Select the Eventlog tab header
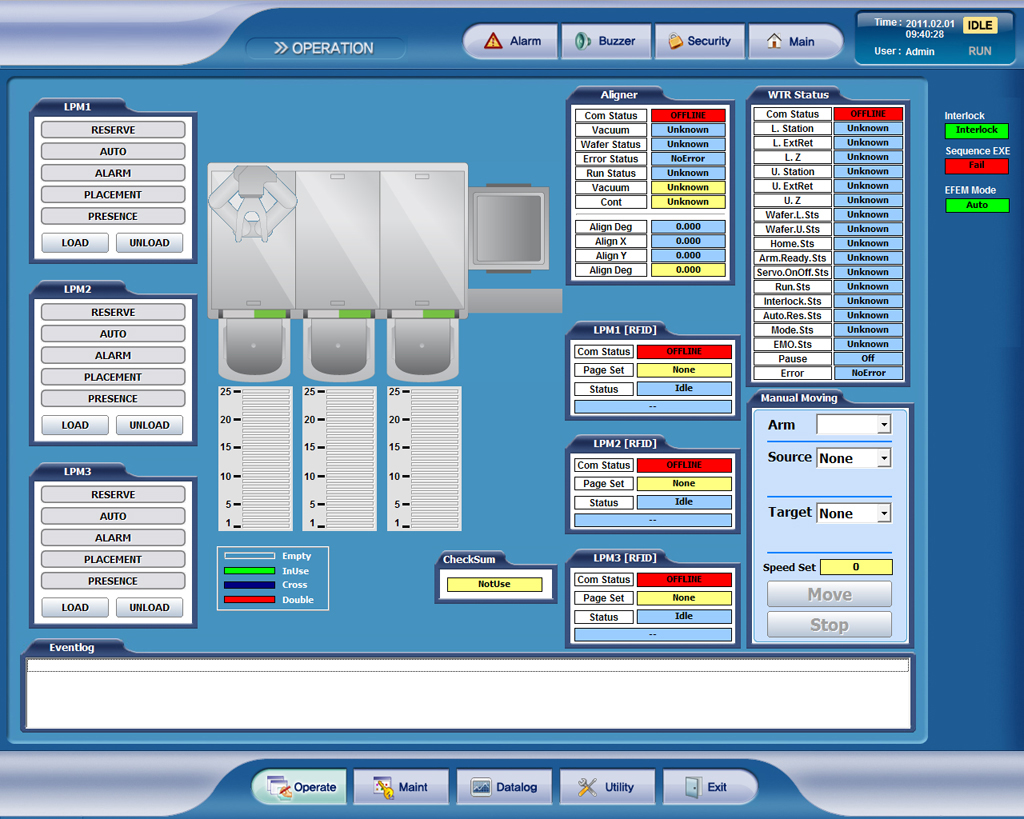This screenshot has height=819, width=1024. (72, 647)
